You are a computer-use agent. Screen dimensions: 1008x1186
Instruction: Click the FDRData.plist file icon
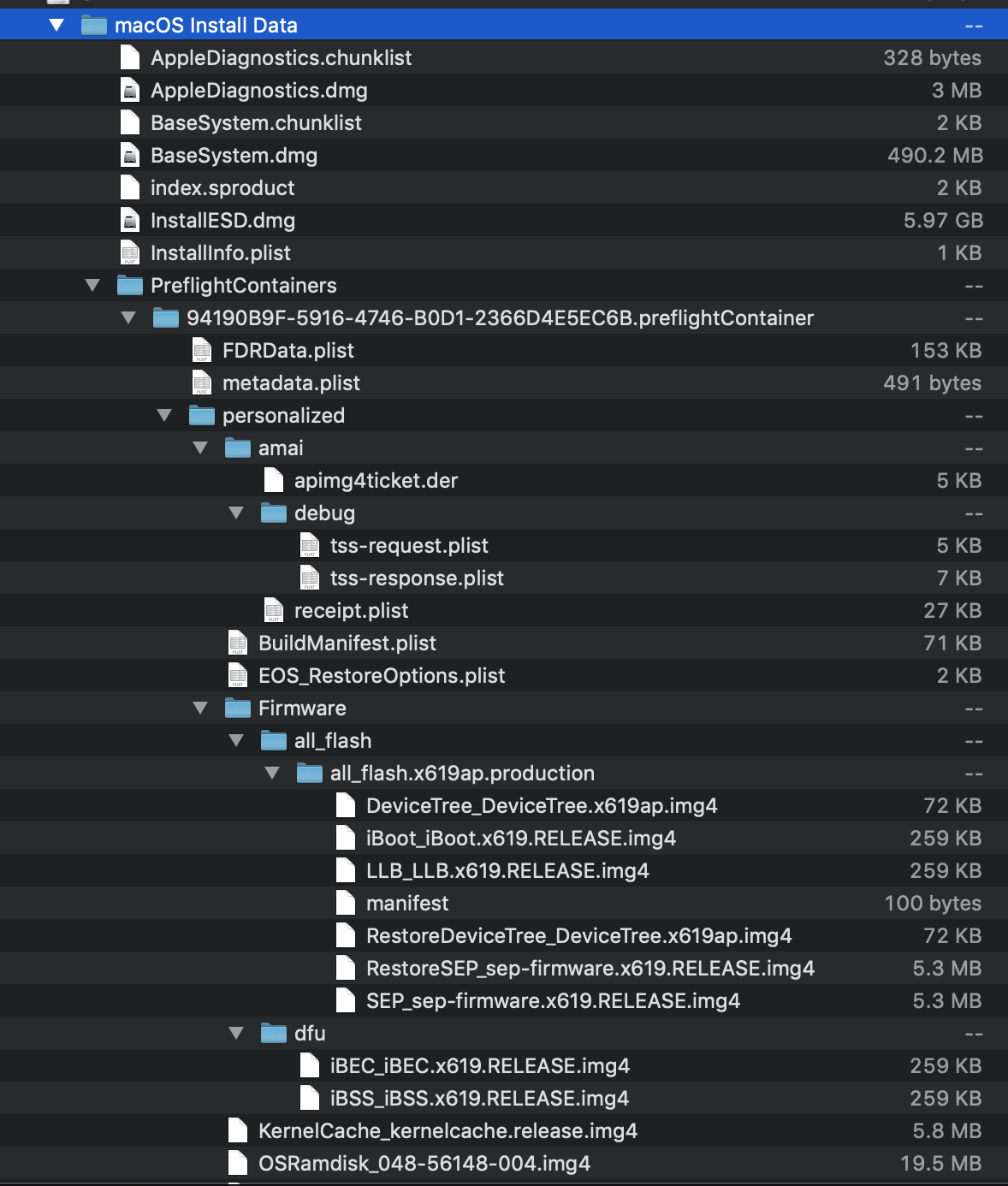tap(202, 351)
